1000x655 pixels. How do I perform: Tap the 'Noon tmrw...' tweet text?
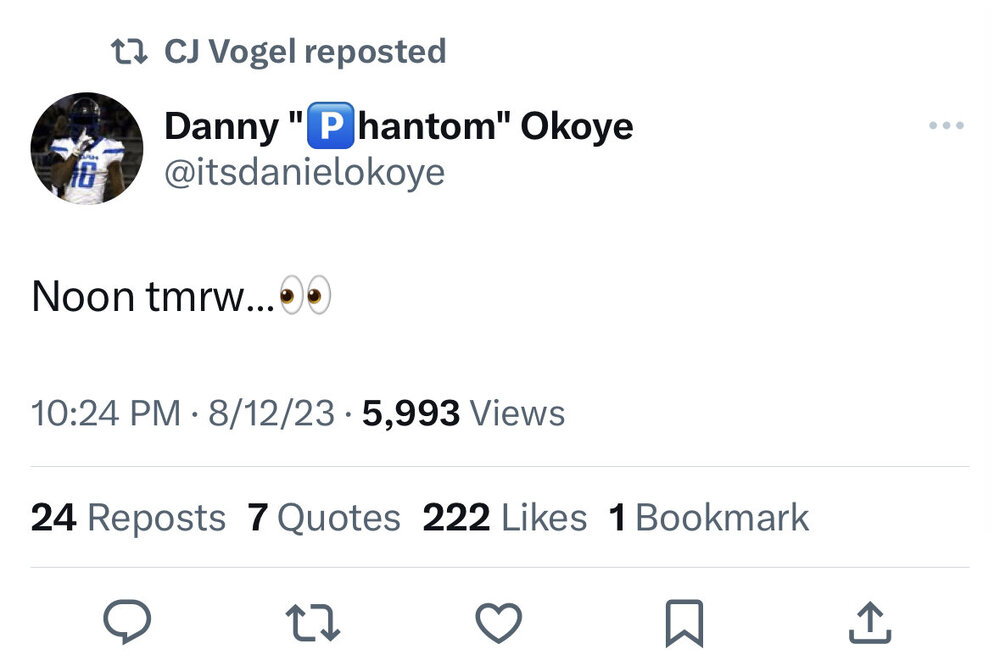(152, 297)
